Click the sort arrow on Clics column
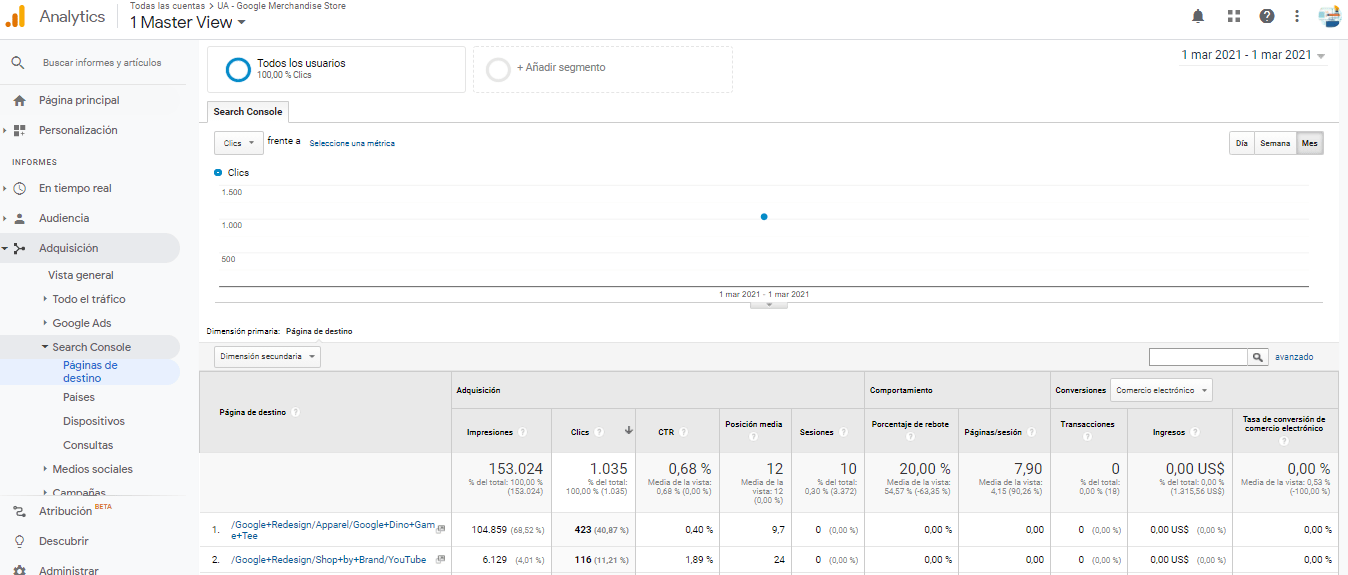The image size is (1348, 575). coord(629,431)
